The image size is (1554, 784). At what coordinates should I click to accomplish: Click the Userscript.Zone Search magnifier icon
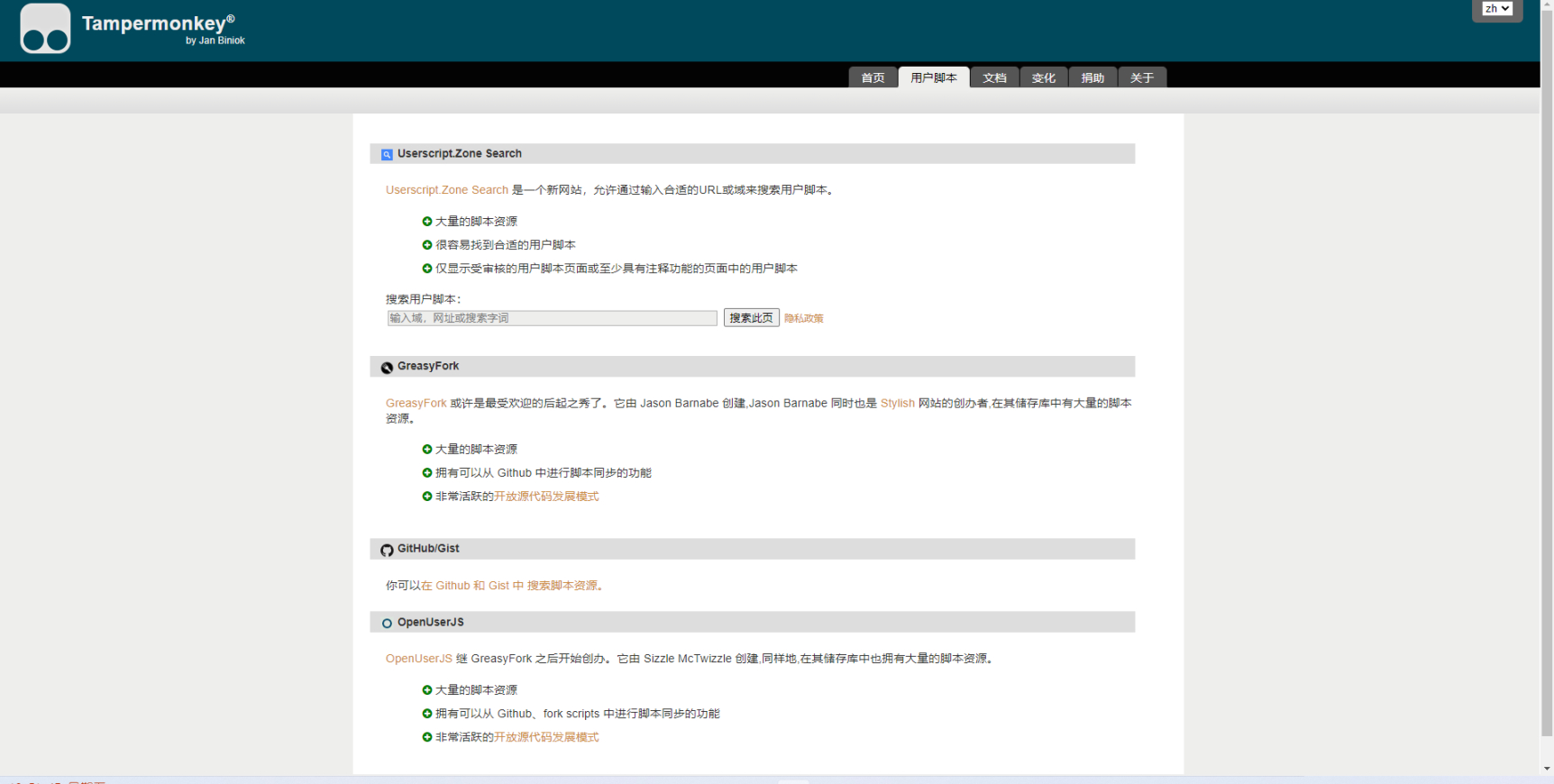(387, 154)
